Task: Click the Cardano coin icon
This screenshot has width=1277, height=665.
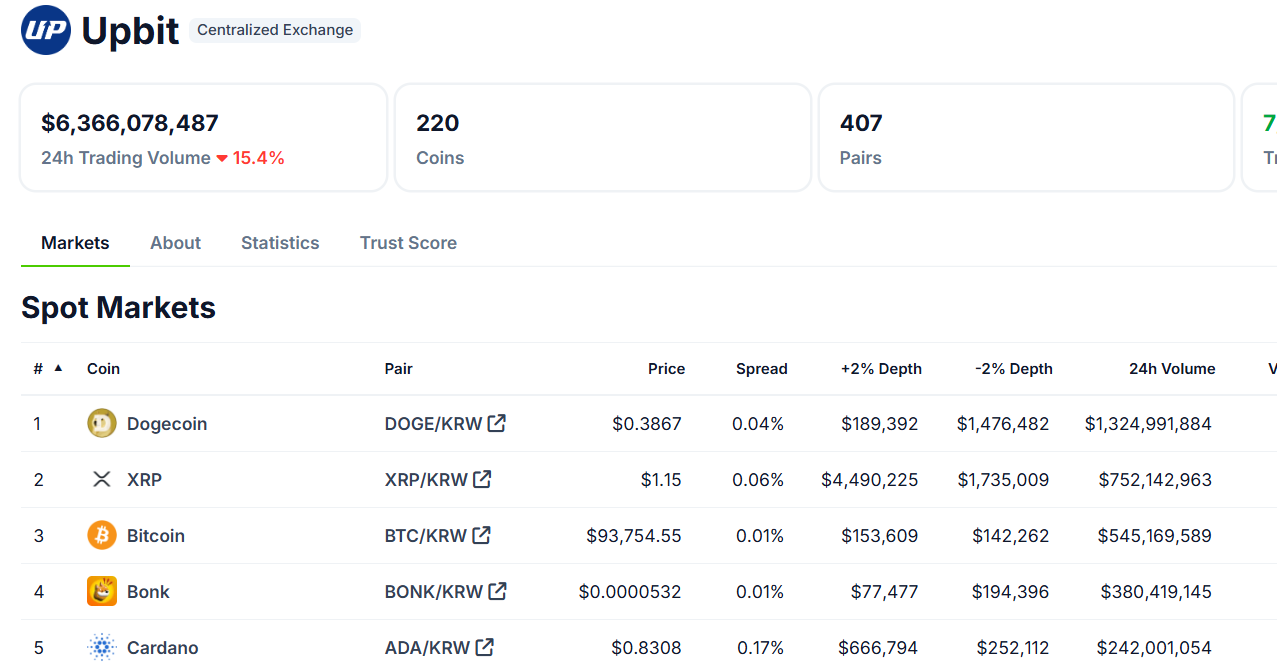Action: (102, 648)
